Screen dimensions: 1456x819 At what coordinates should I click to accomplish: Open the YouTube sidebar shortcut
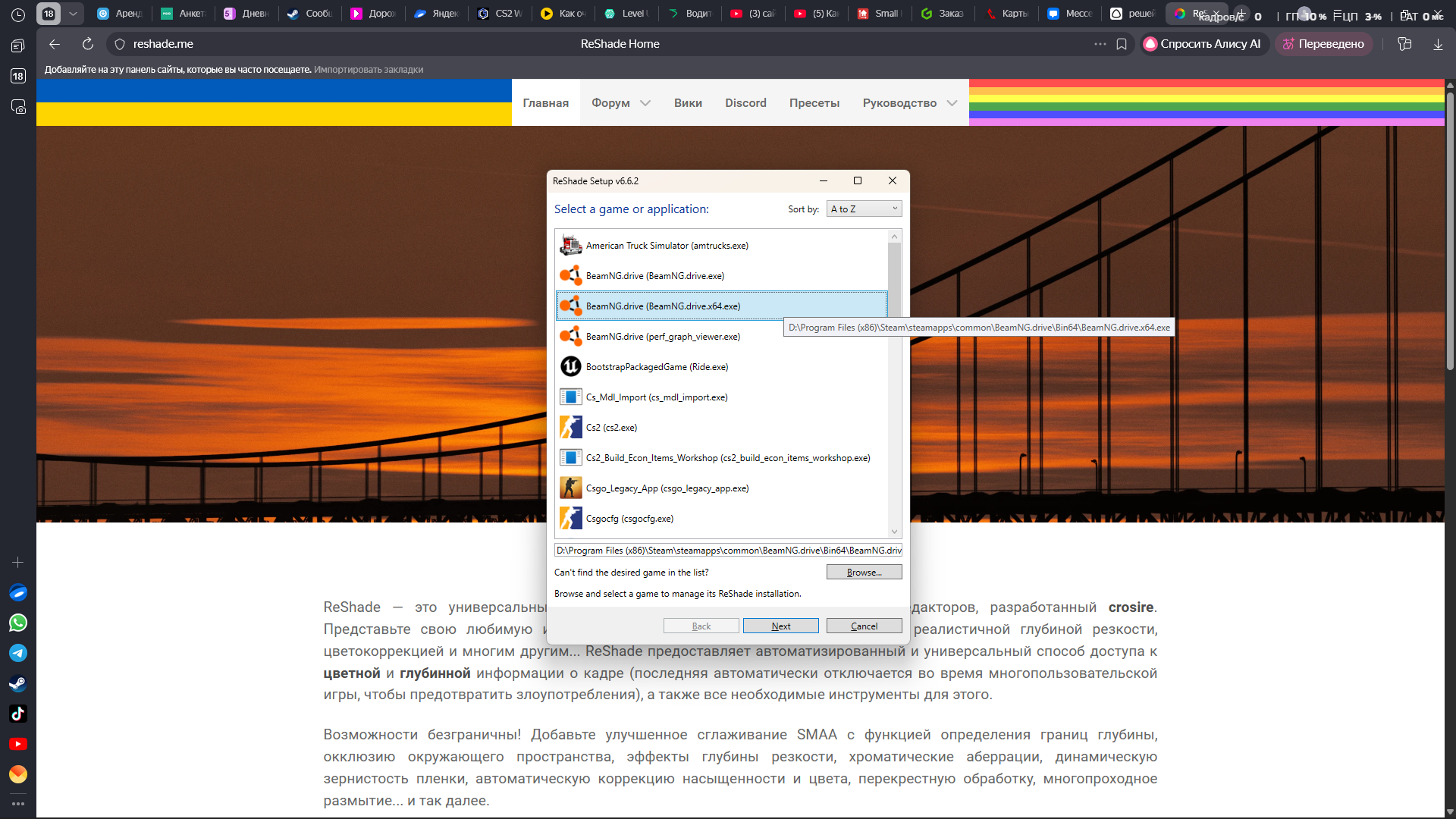[x=18, y=744]
